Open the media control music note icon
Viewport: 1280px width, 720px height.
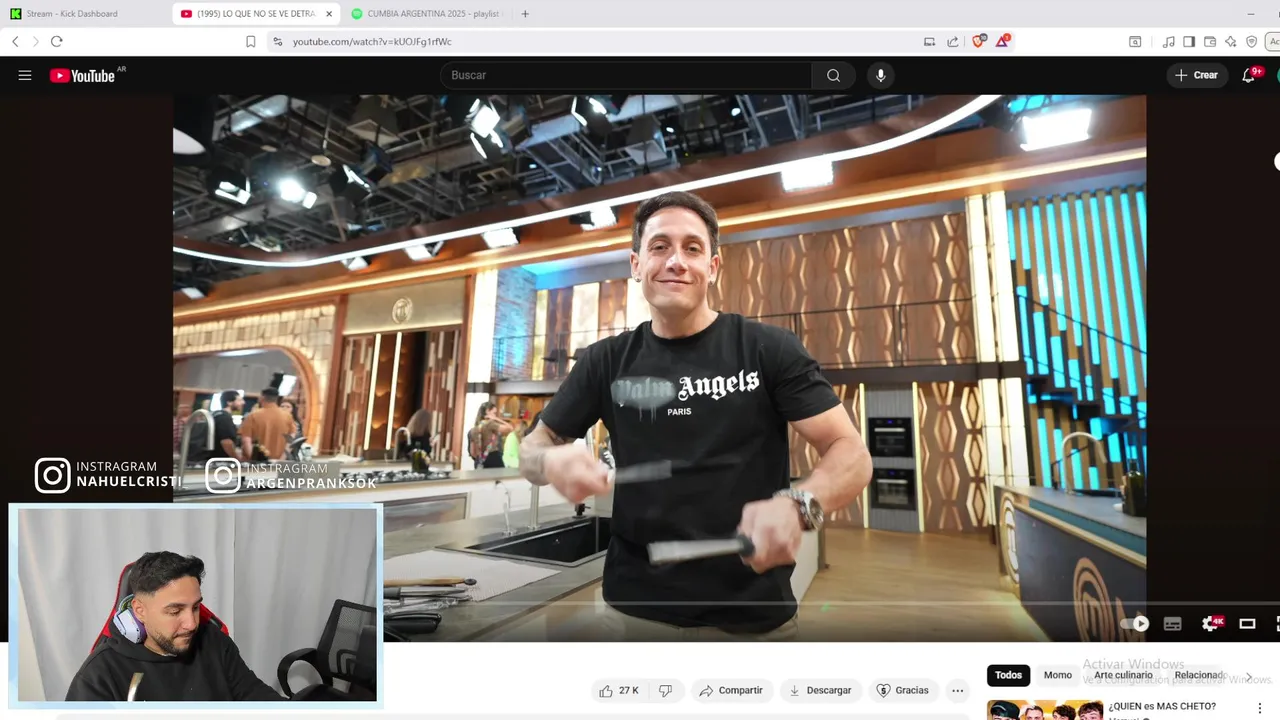(1168, 41)
